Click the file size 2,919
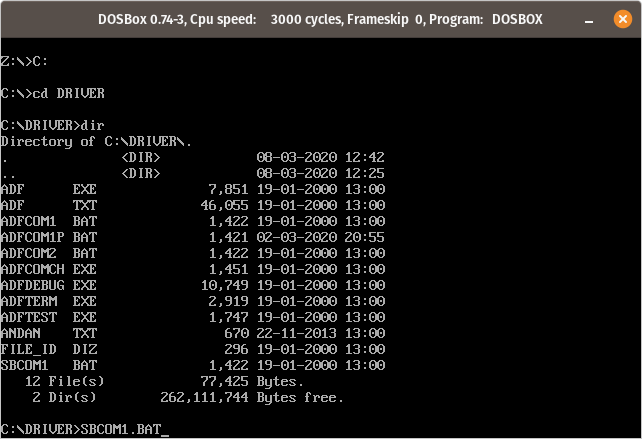Viewport: 642px width, 439px height. click(228, 301)
